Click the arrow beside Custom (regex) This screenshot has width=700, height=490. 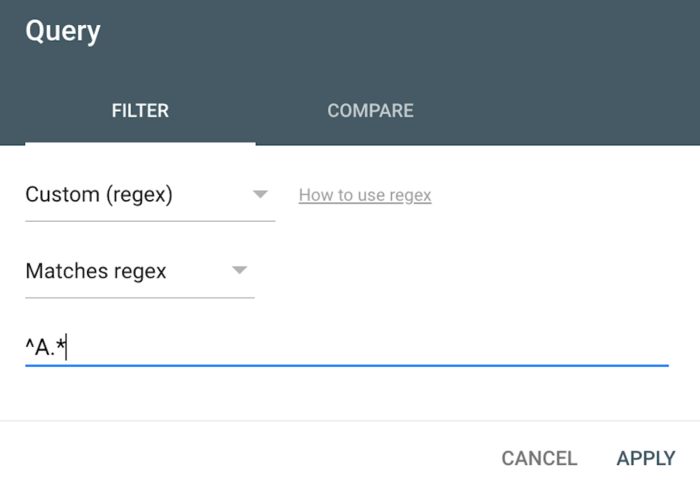click(260, 194)
